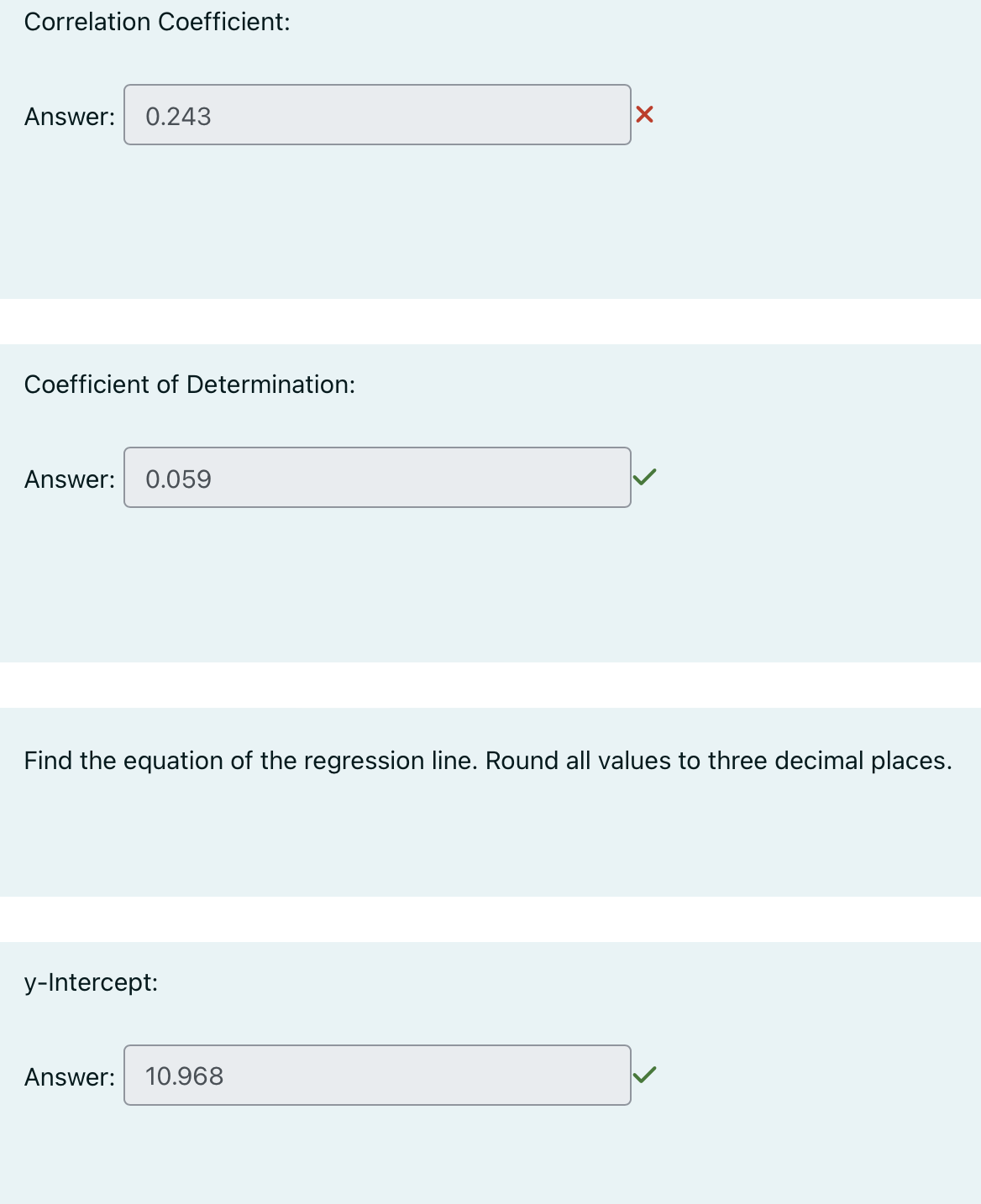The image size is (981, 1204).
Task: Select the answer field containing 0.059
Action: [x=376, y=479]
